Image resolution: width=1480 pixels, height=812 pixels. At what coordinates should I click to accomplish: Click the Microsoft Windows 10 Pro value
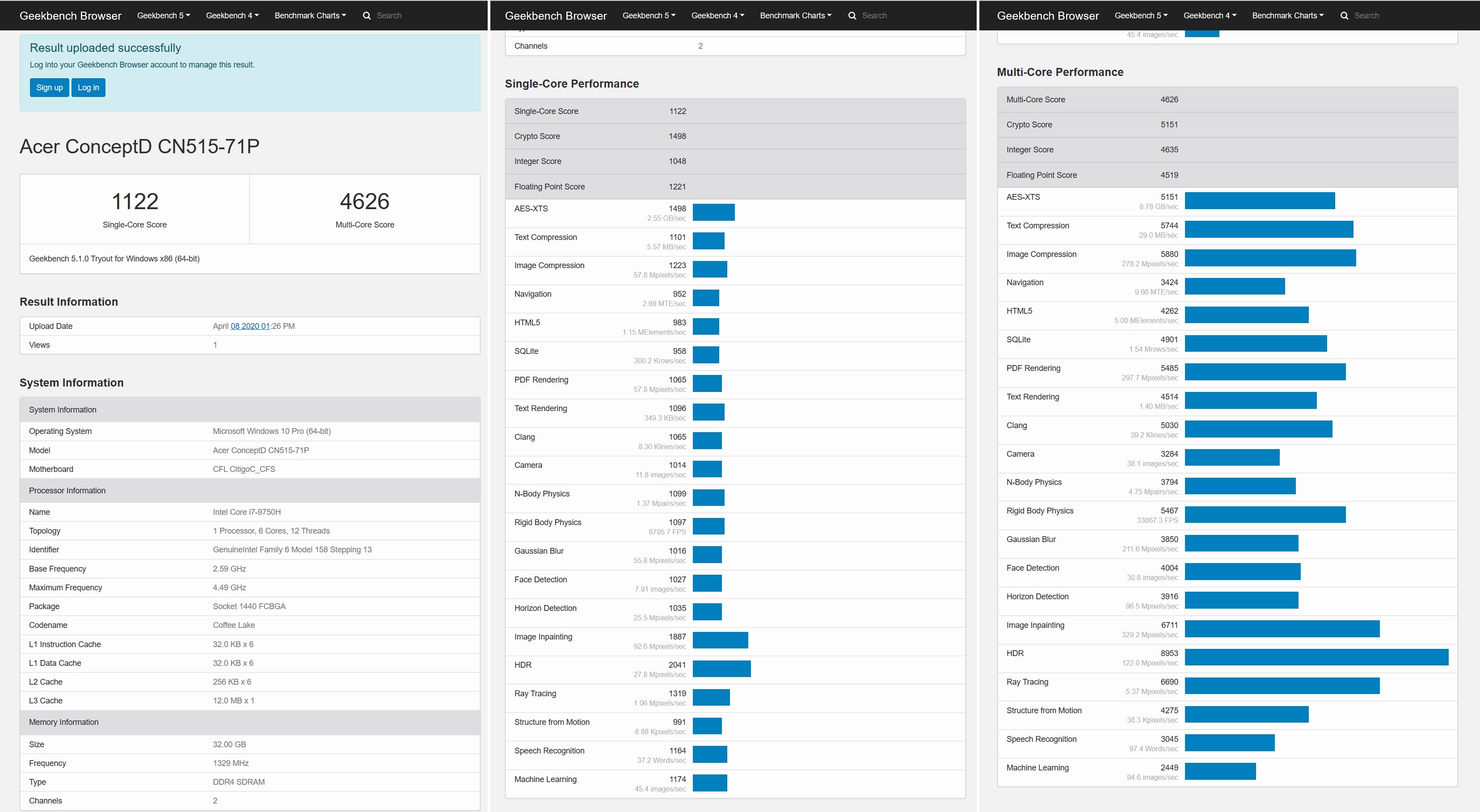pyautogui.click(x=272, y=431)
